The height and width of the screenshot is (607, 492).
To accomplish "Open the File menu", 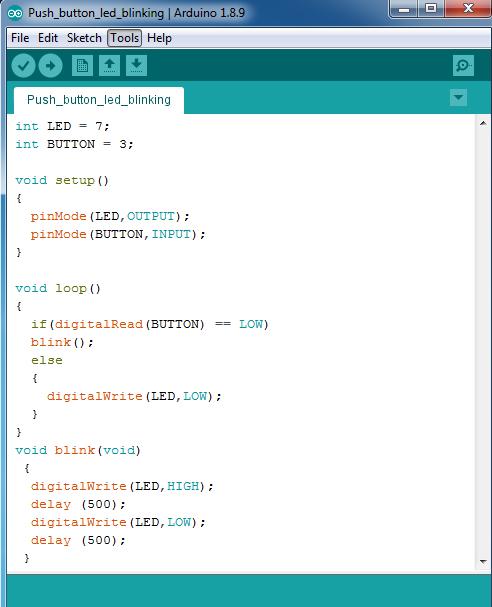I will [20, 38].
